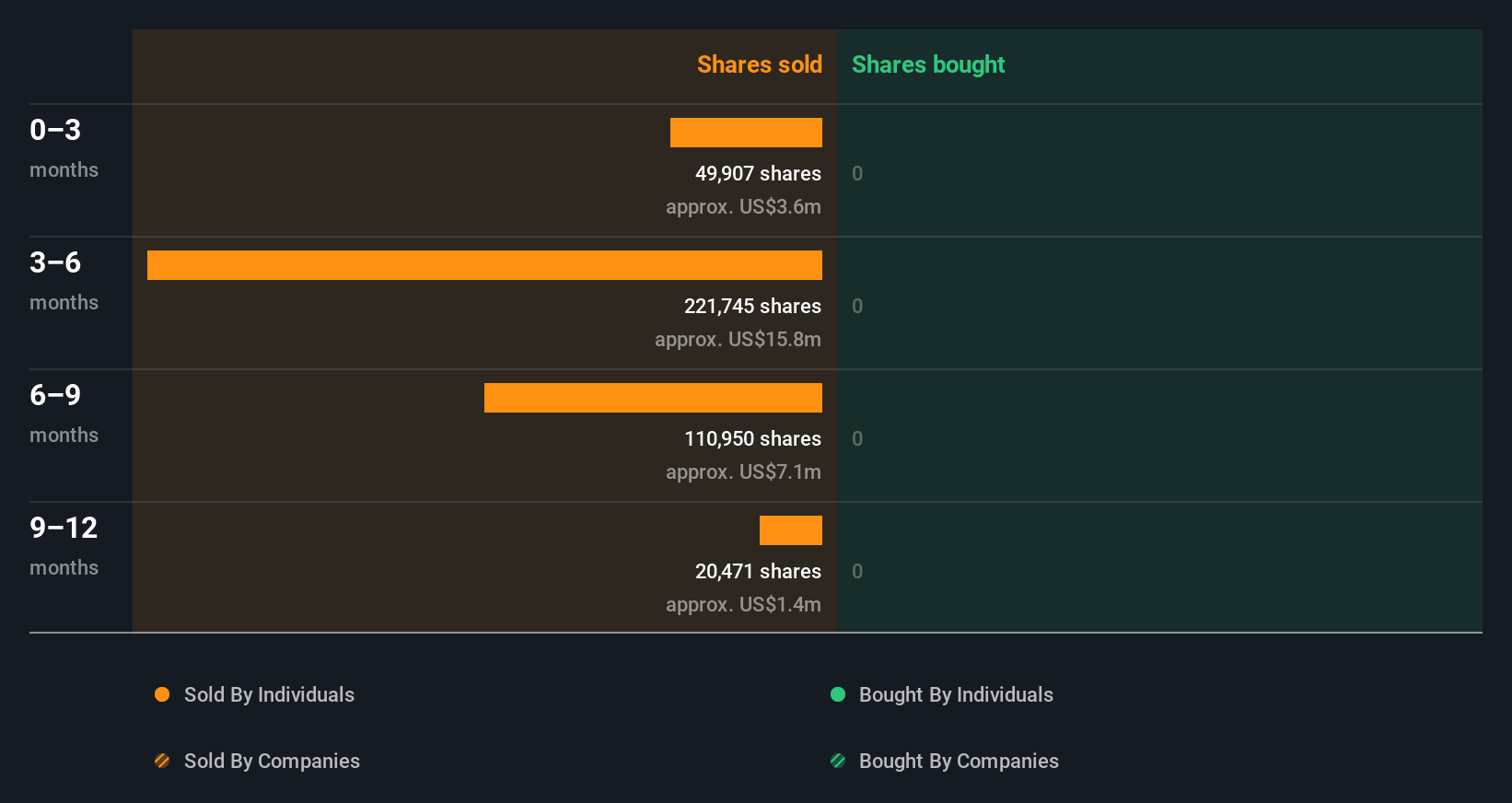Select the Sold By Individuals legend label

click(269, 695)
